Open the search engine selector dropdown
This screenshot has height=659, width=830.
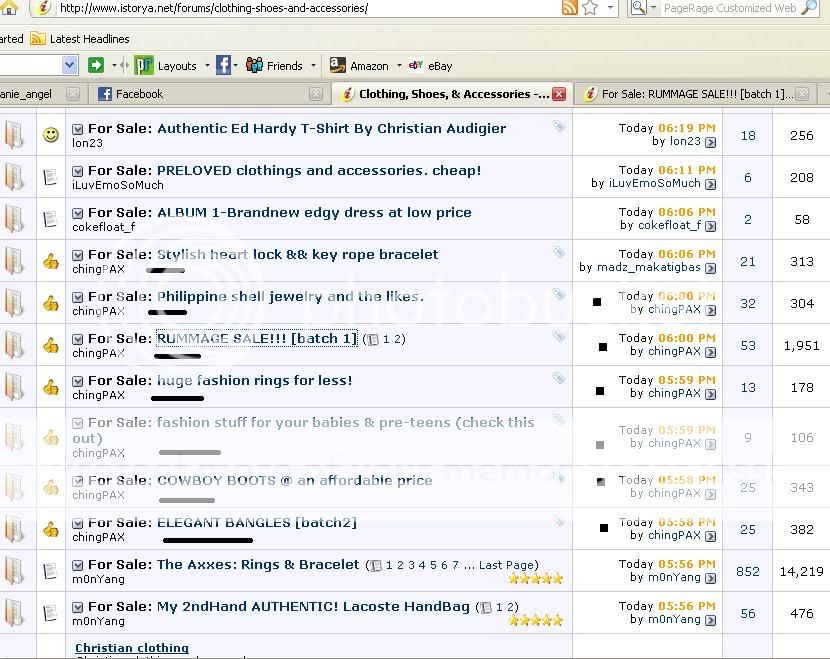coord(641,8)
